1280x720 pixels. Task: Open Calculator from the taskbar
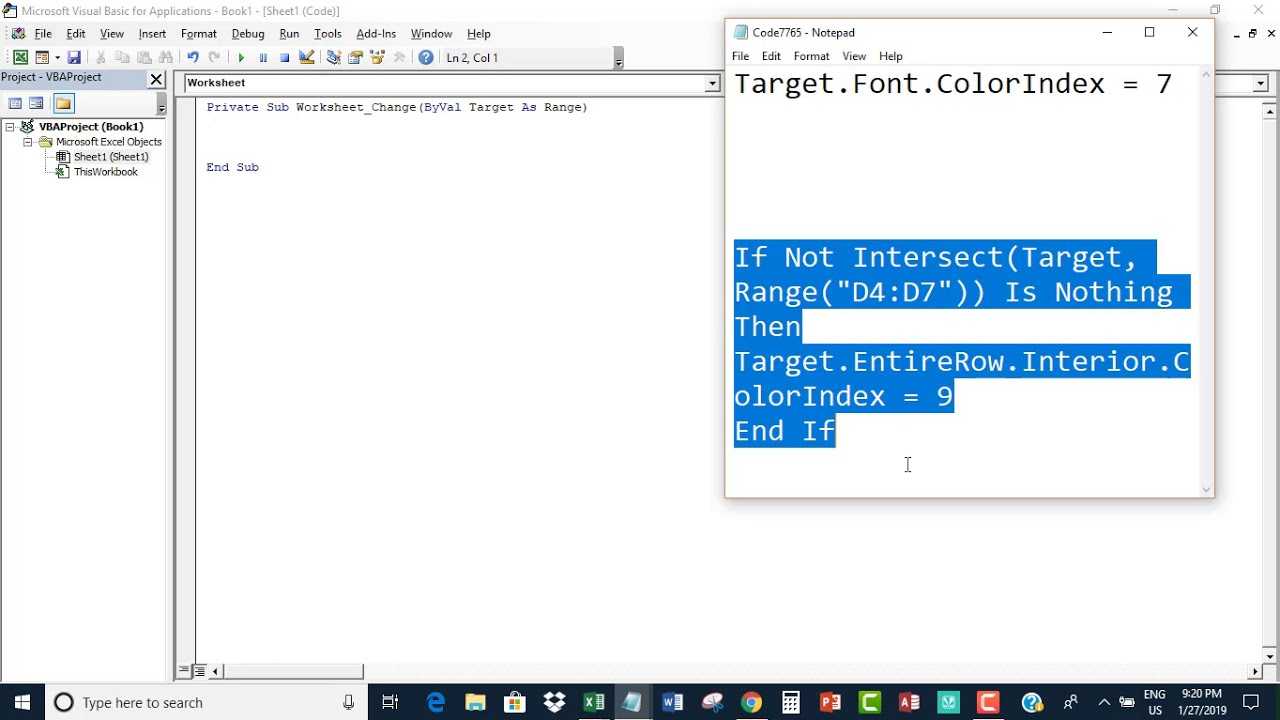[x=790, y=702]
